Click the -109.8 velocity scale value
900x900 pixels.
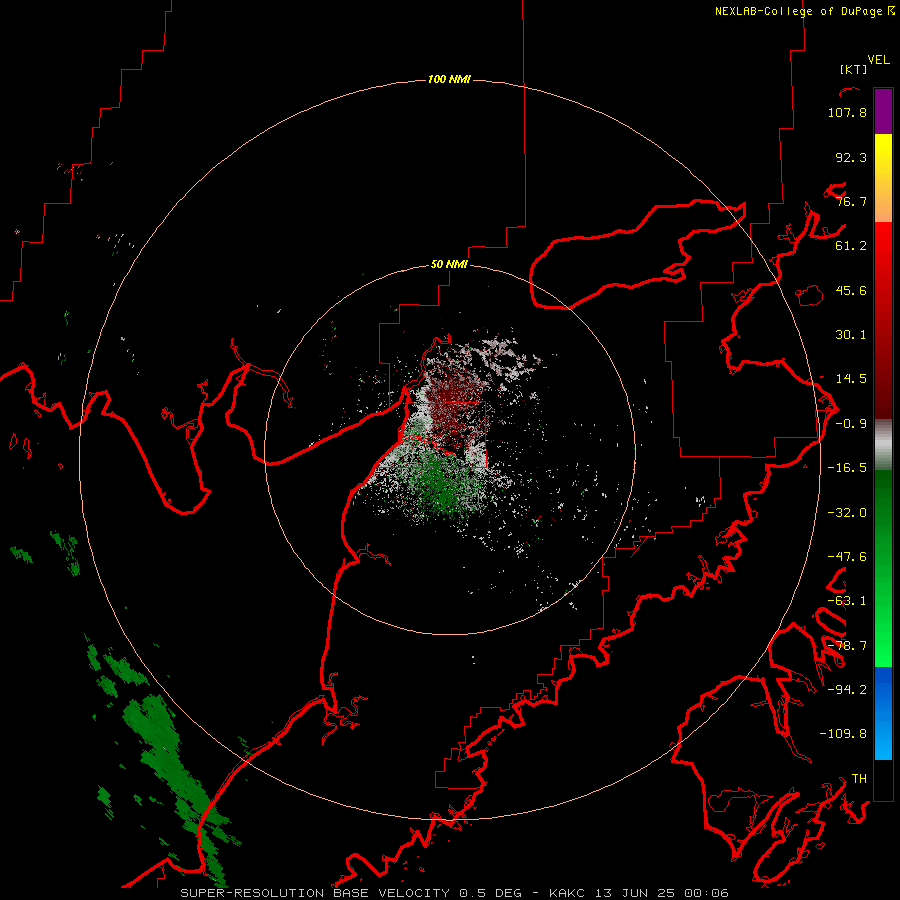tap(843, 734)
